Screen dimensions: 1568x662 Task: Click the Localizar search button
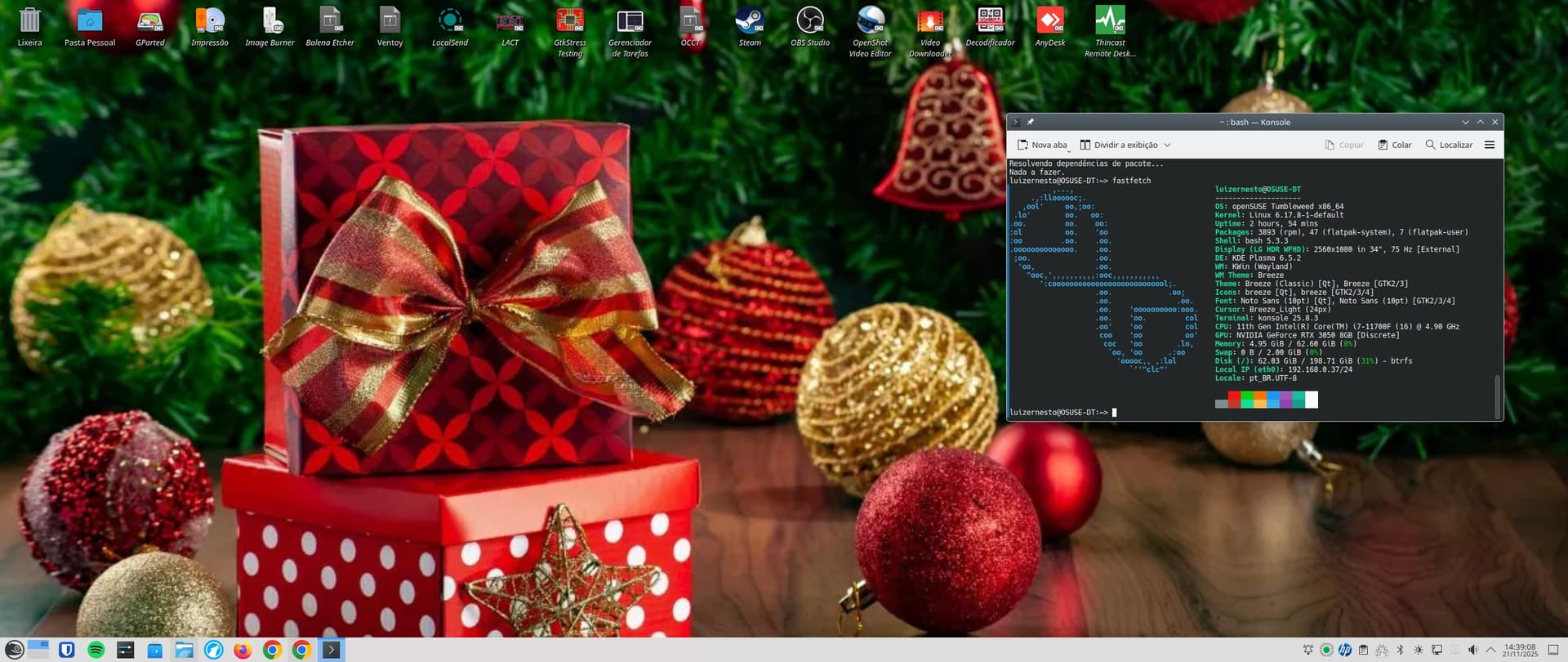pos(1449,145)
